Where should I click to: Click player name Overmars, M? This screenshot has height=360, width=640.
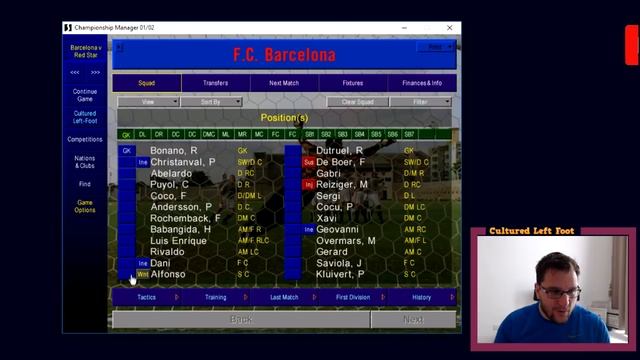coord(346,241)
